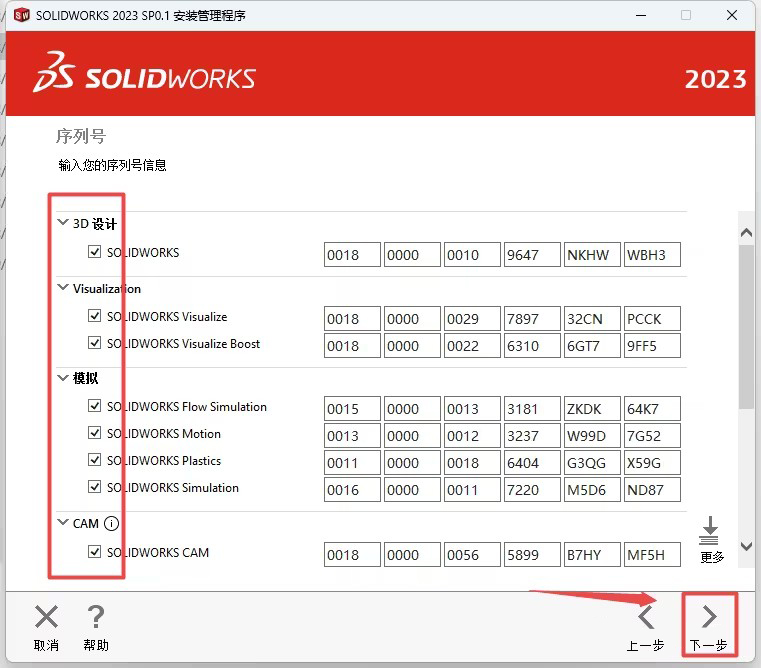Click Simulation serial field ND87
The width and height of the screenshot is (761, 668).
[652, 490]
